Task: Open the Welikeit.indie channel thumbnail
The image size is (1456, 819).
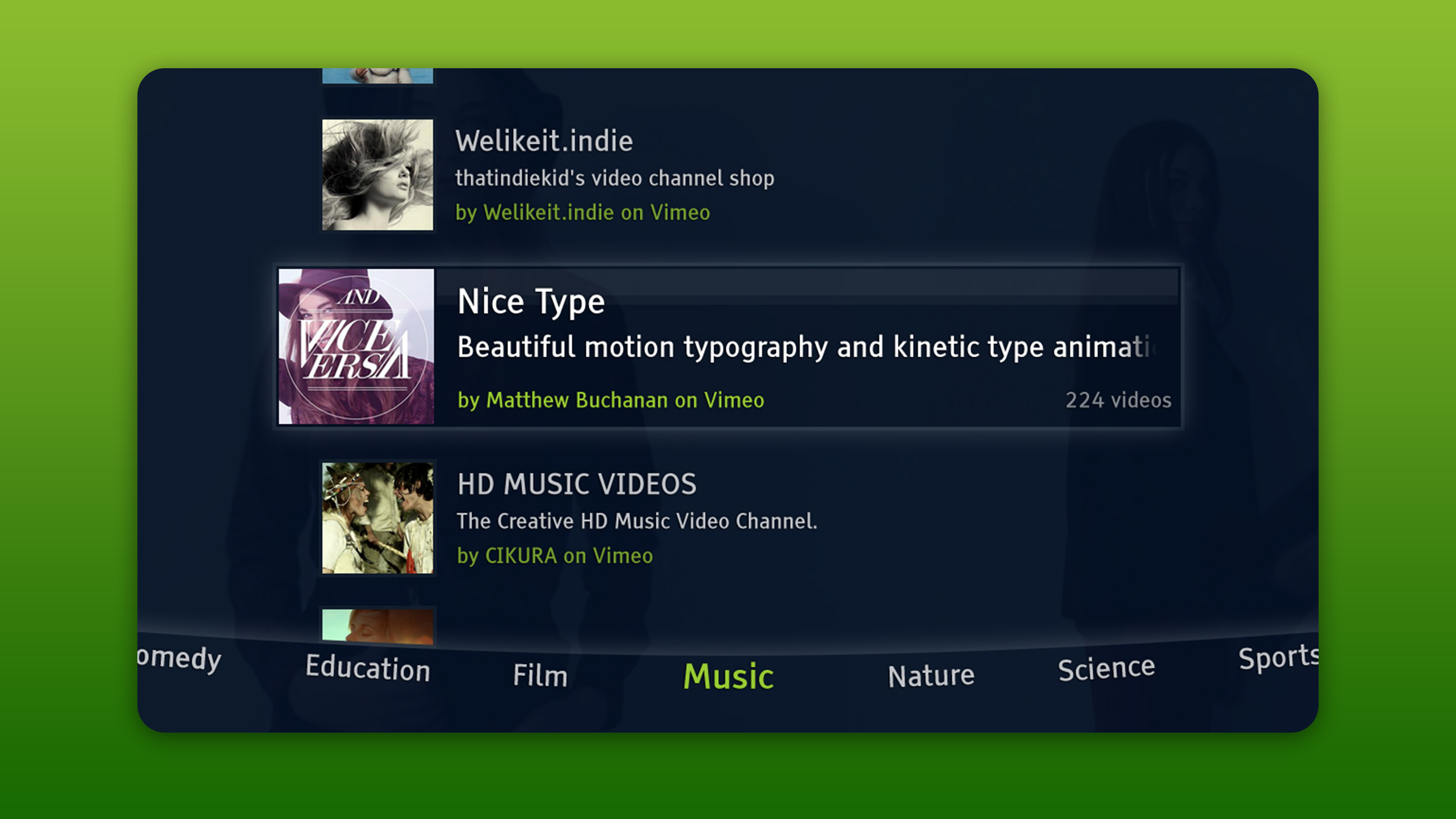Action: [x=377, y=175]
